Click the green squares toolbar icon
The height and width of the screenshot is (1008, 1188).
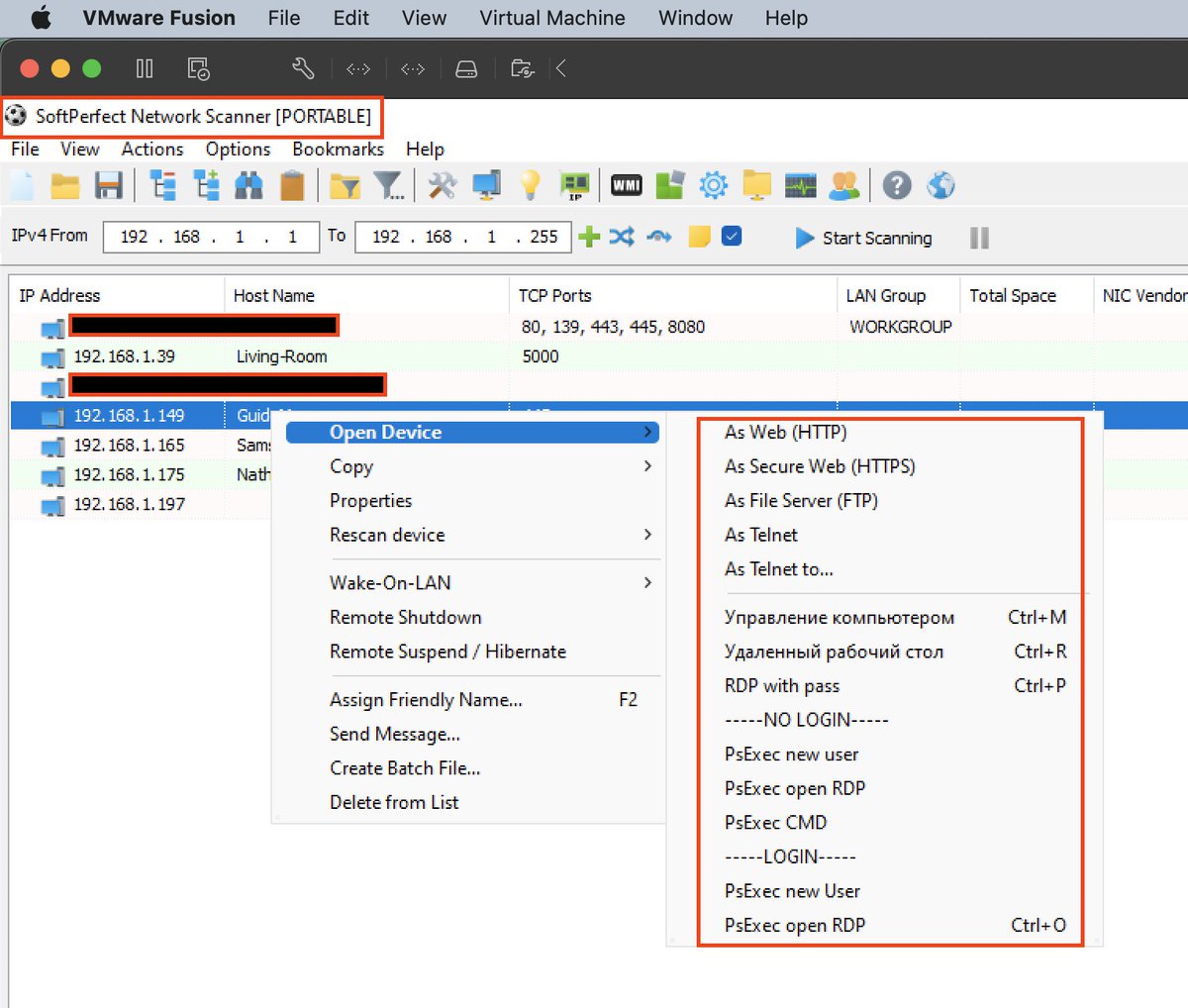(670, 185)
